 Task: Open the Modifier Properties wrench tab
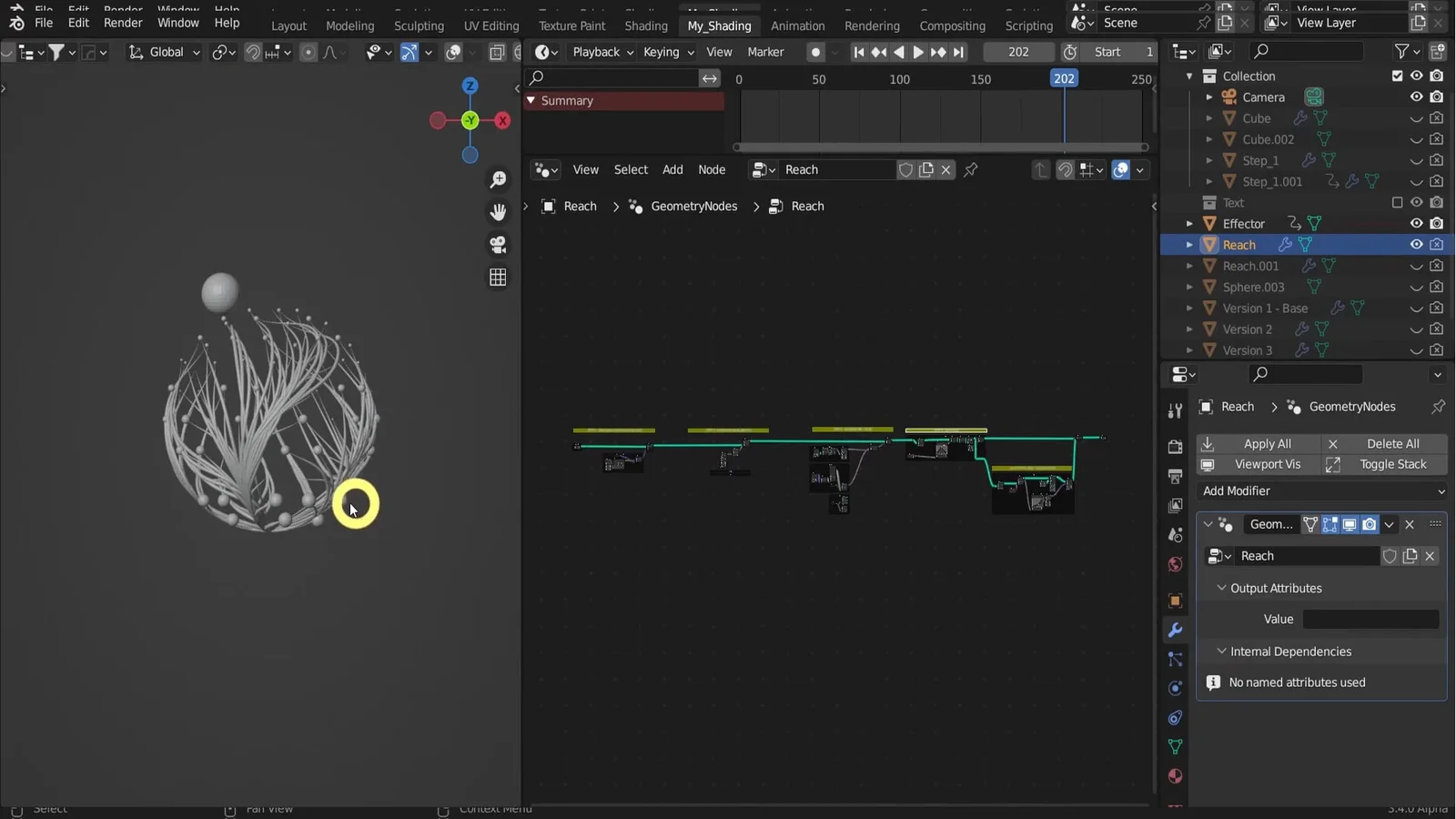click(x=1175, y=630)
